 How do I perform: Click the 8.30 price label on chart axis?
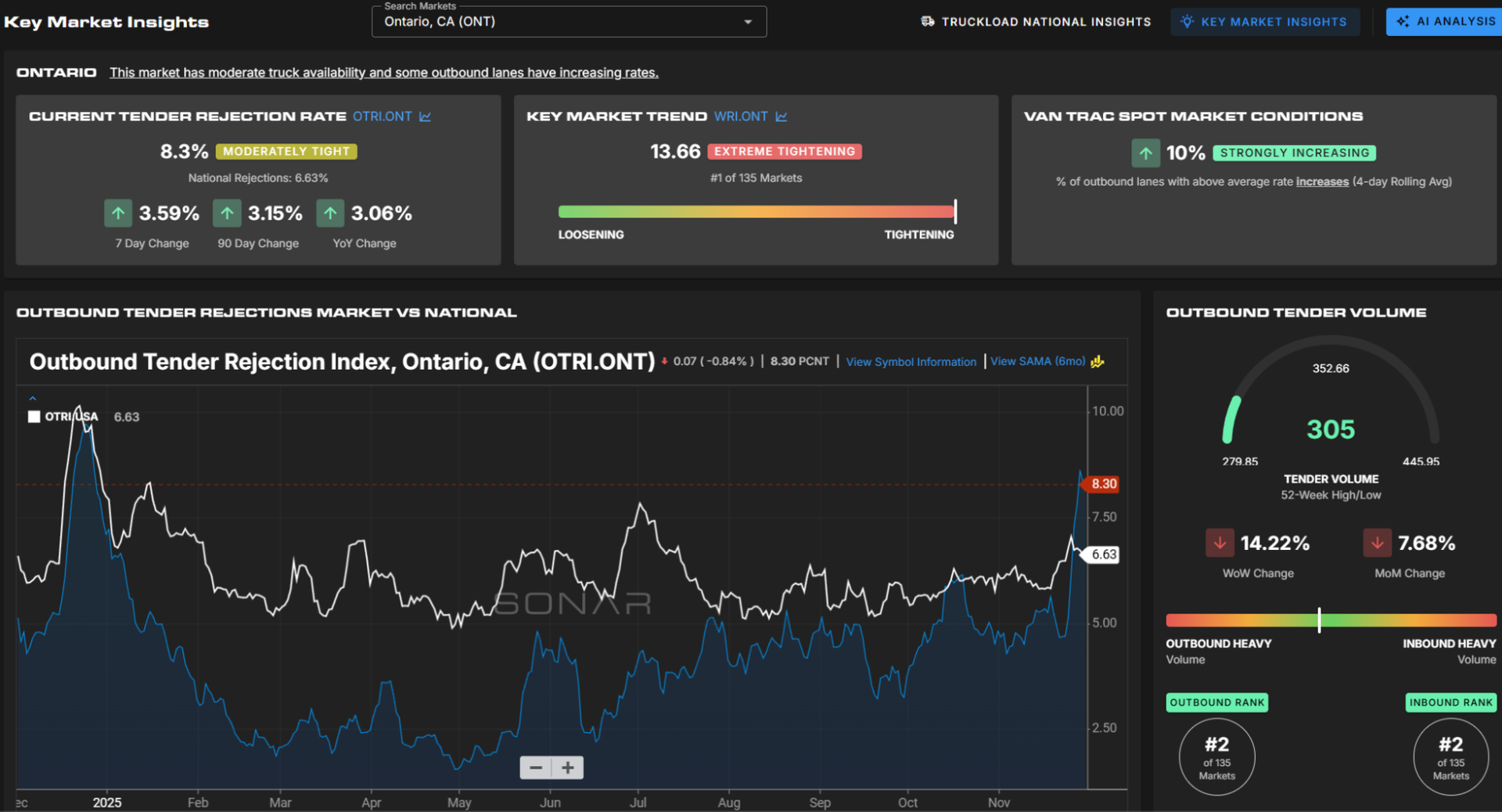coord(1103,484)
